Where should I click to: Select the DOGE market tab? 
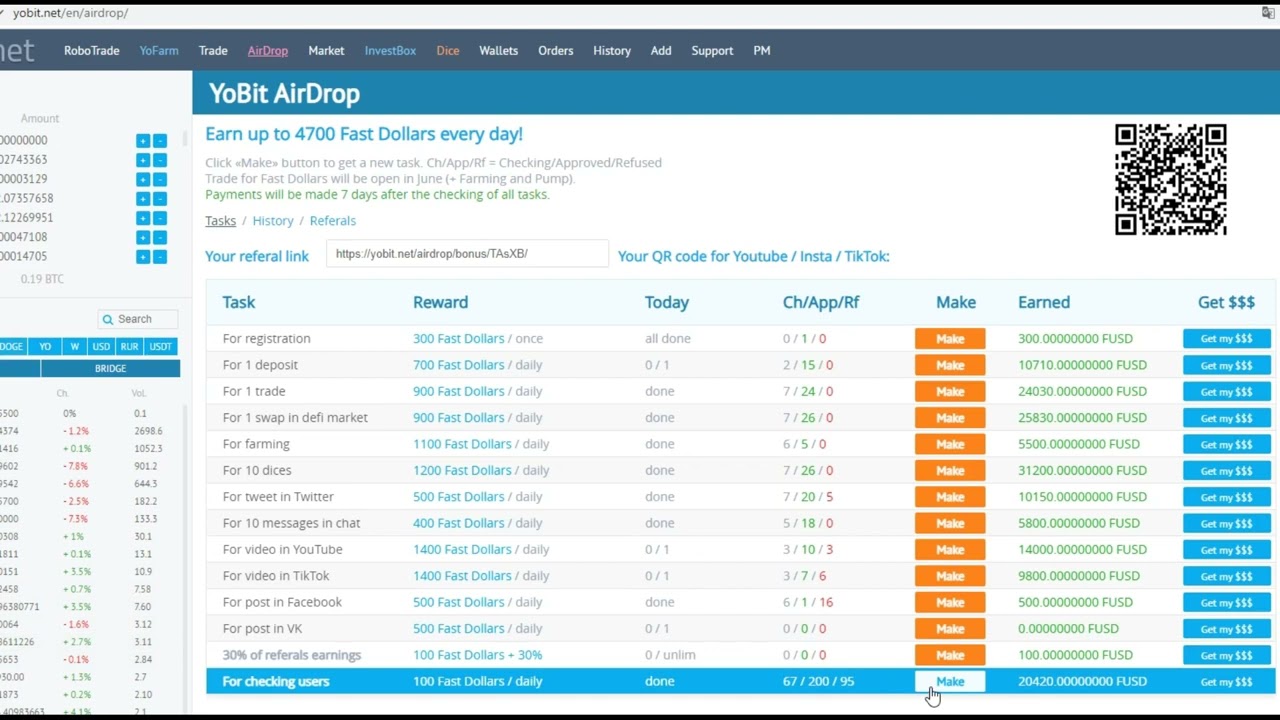[11, 346]
